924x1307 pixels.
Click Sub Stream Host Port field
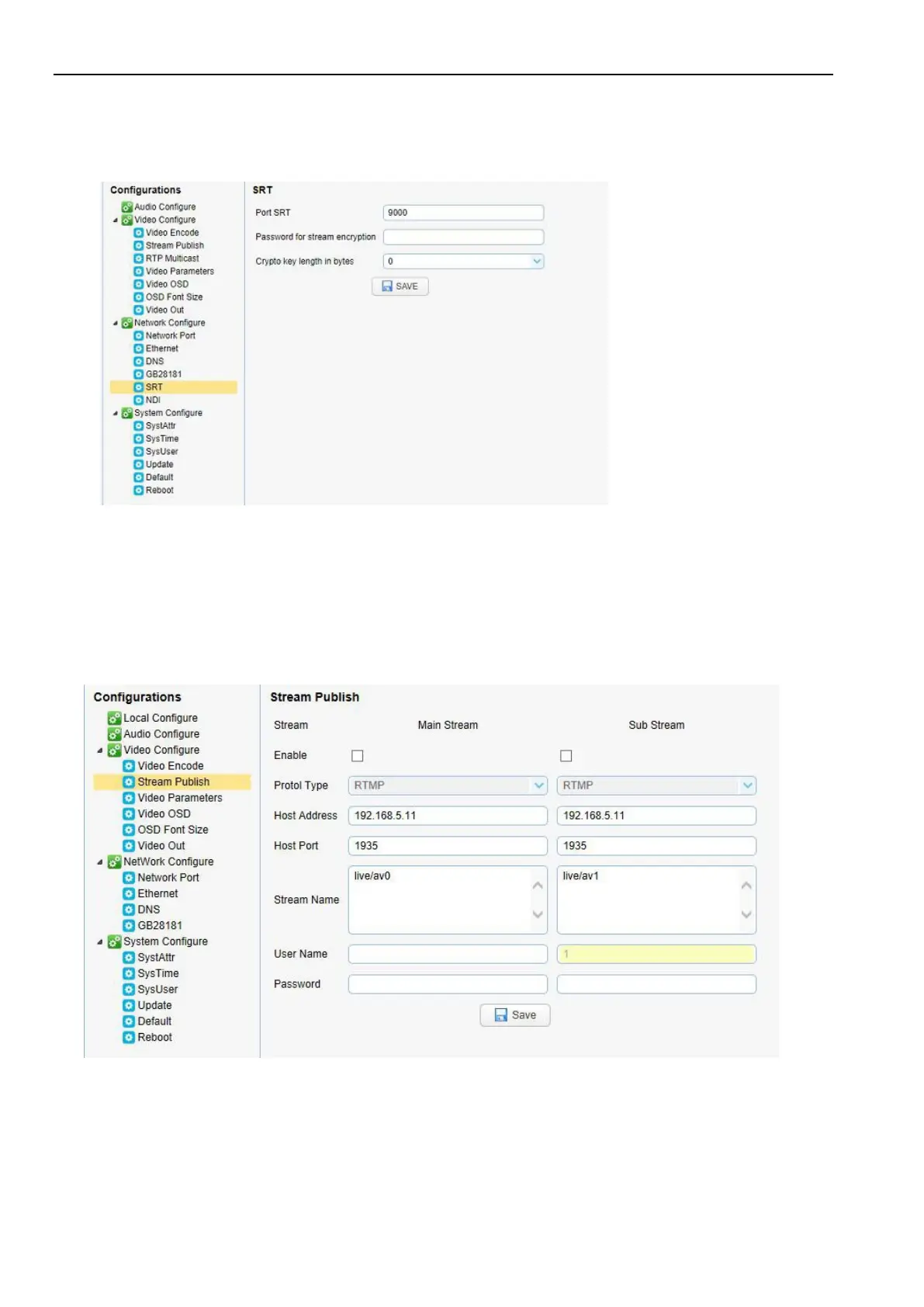pos(656,846)
